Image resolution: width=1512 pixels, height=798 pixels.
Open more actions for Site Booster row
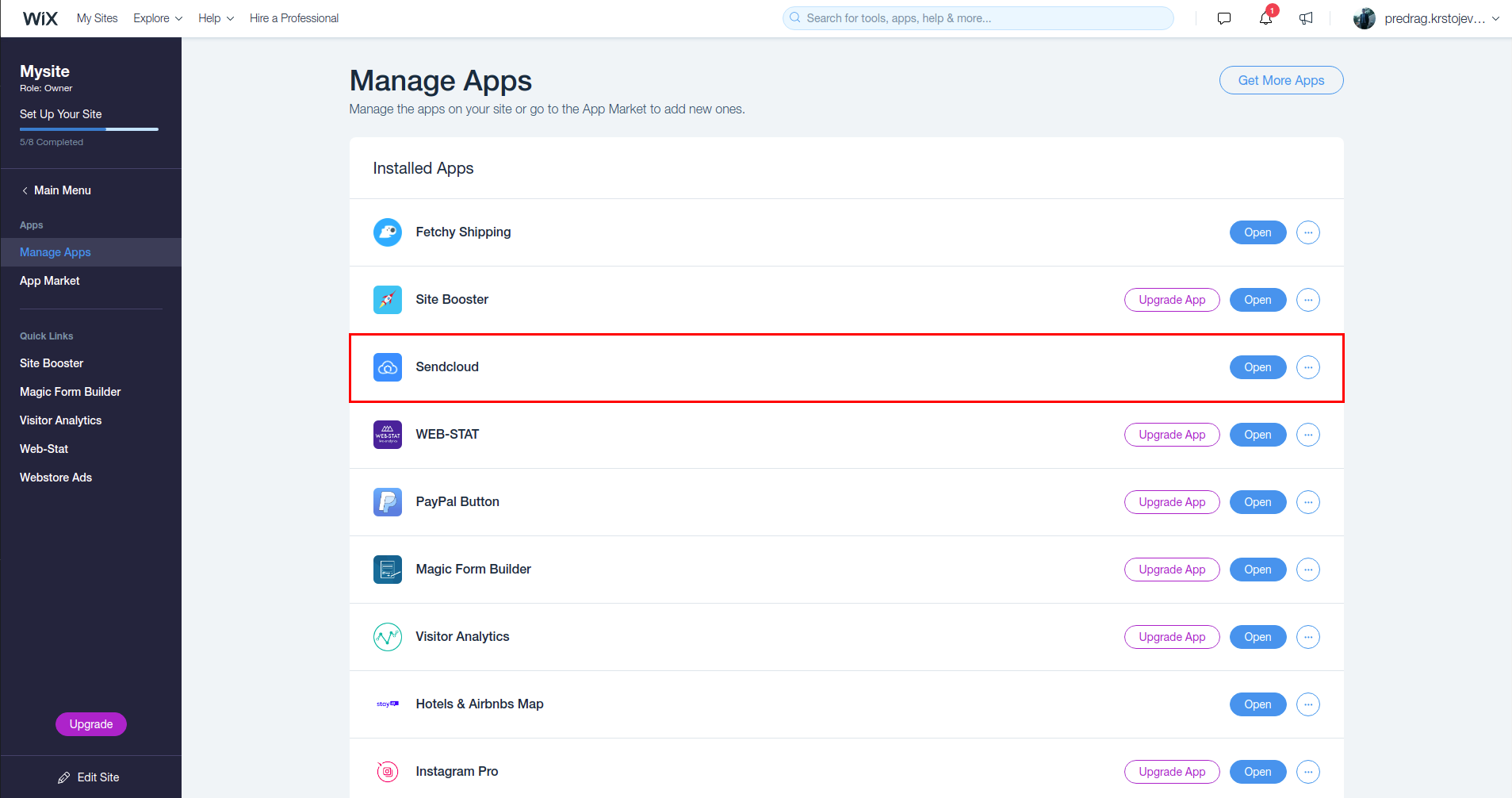click(1308, 300)
